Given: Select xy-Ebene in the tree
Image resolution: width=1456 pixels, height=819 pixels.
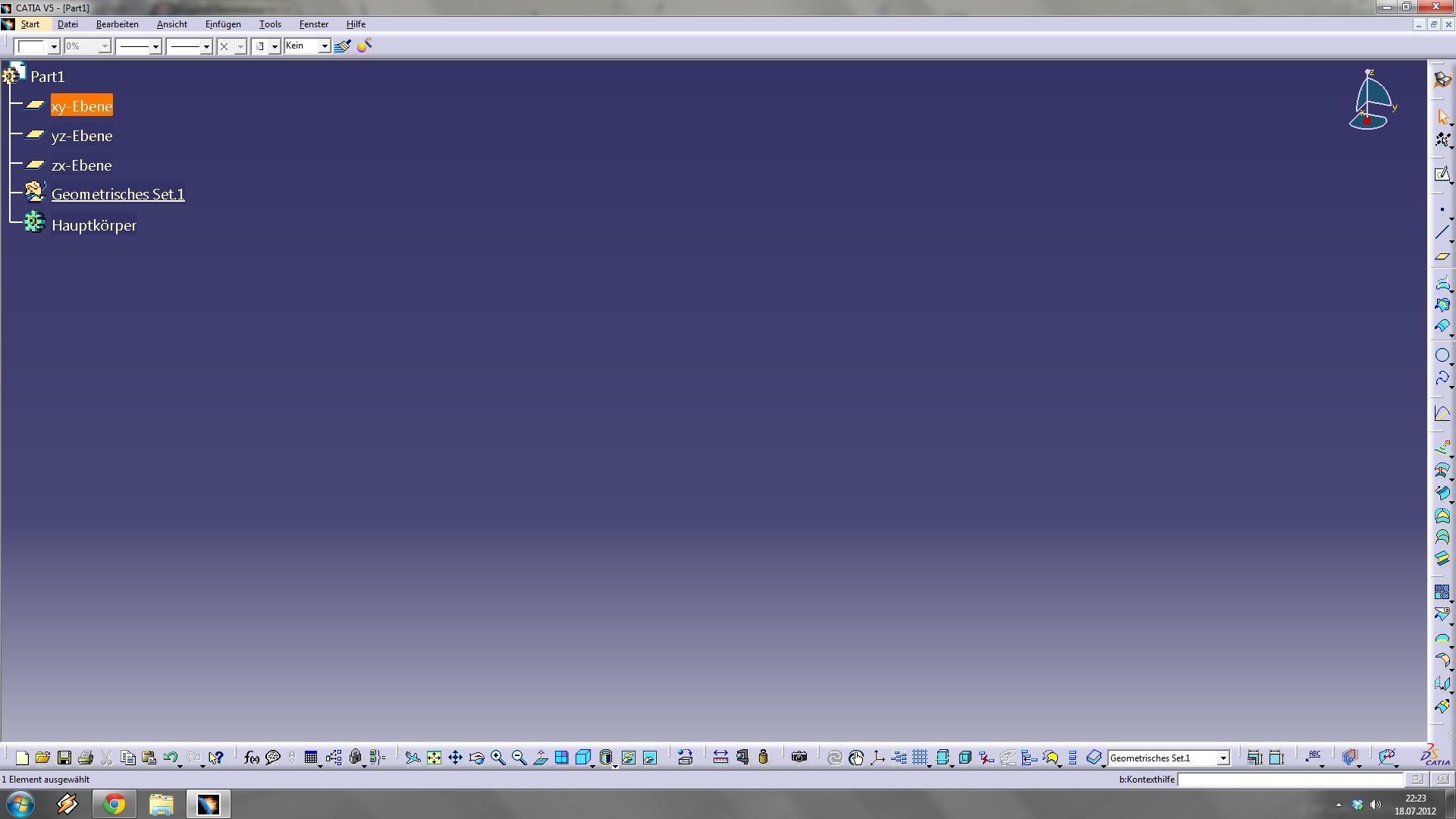Looking at the screenshot, I should (82, 106).
